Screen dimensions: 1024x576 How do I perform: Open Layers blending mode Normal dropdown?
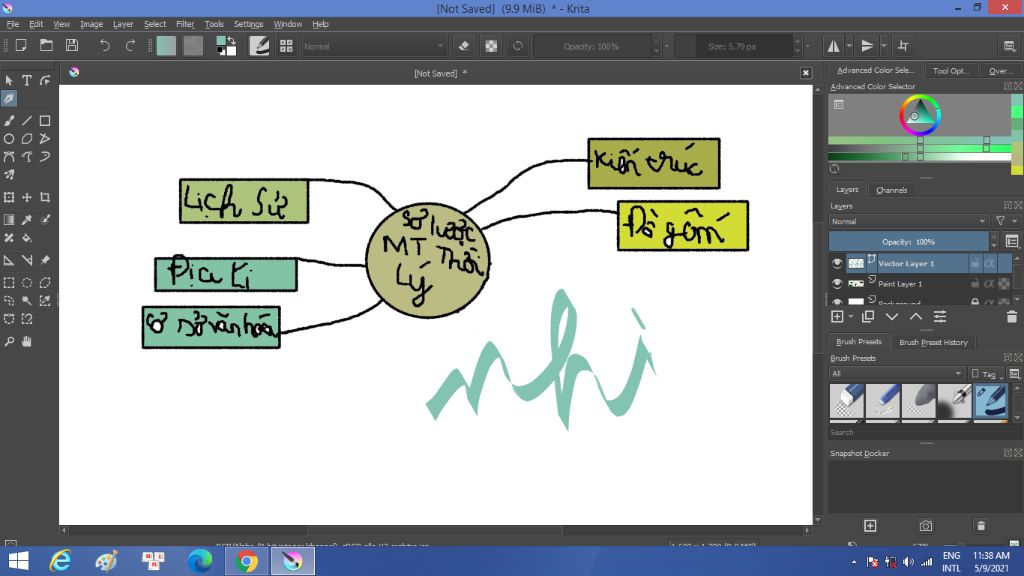[x=908, y=221]
